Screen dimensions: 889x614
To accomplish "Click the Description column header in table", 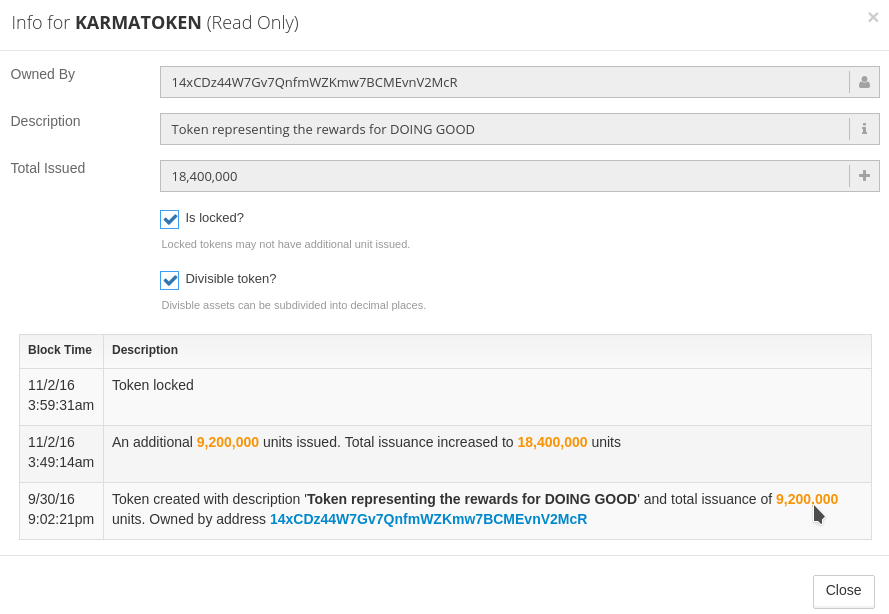I will 145,350.
